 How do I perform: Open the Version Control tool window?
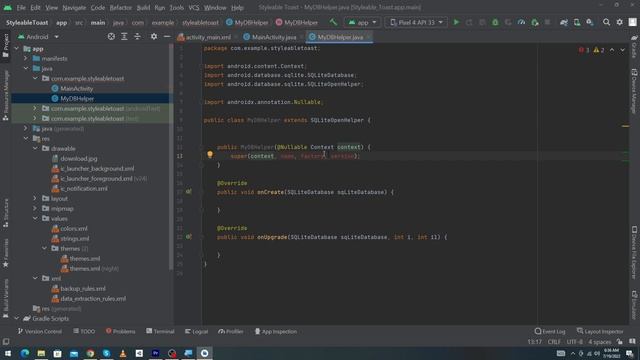pos(40,331)
